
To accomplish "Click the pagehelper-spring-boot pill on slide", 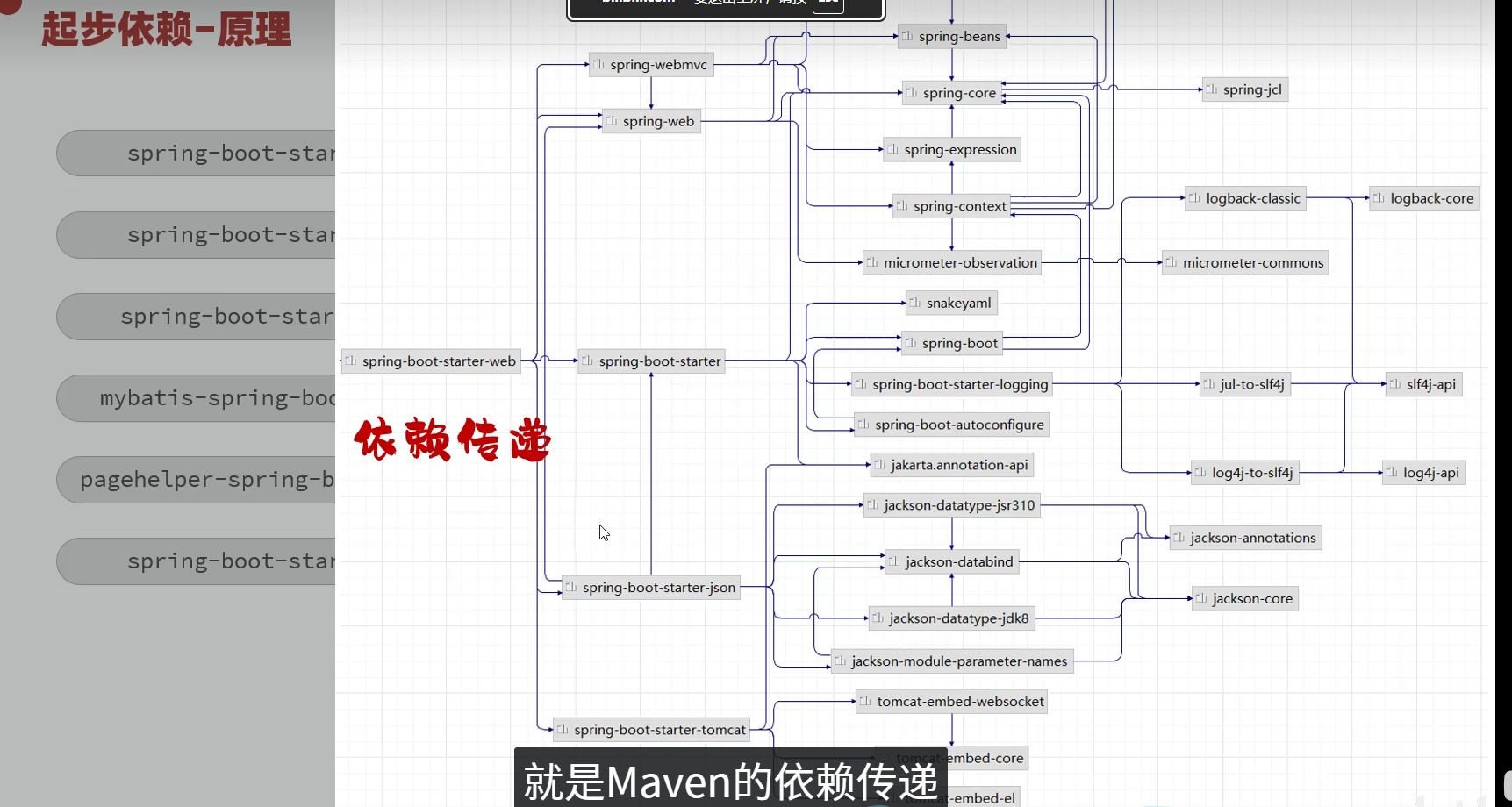I will pos(197,480).
